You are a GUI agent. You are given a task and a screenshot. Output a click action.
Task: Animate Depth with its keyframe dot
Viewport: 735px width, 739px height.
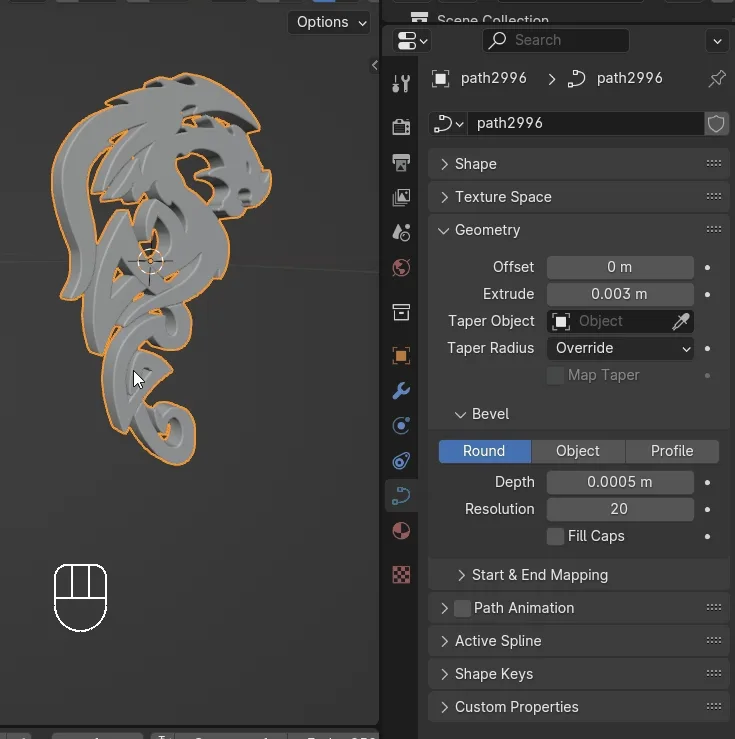(x=707, y=483)
